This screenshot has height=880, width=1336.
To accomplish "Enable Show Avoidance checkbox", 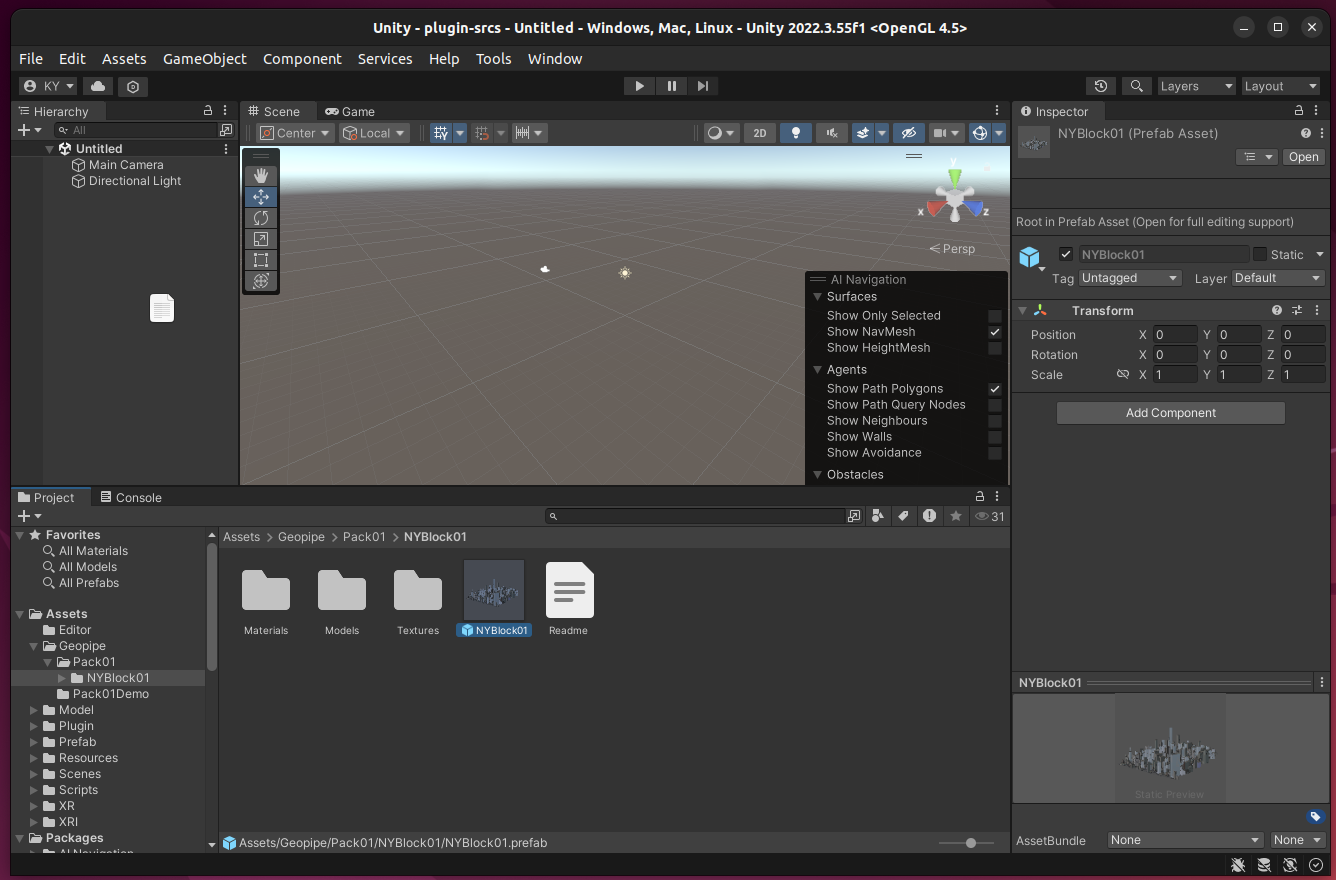I will pyautogui.click(x=995, y=453).
